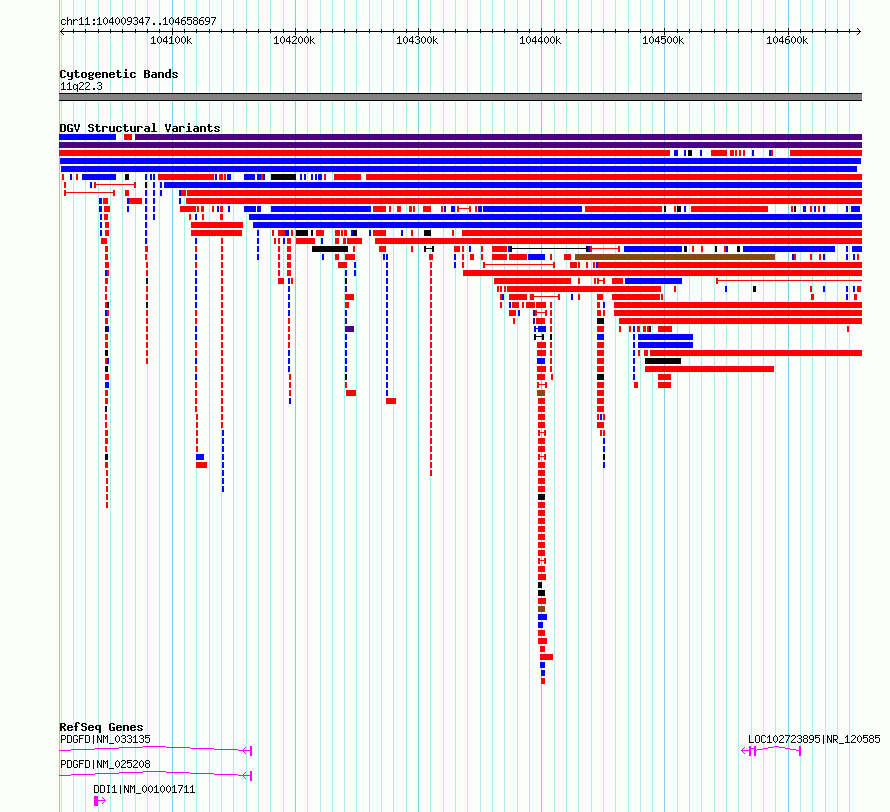
Task: Open the RefSeq Genes track title
Action: coord(101,727)
